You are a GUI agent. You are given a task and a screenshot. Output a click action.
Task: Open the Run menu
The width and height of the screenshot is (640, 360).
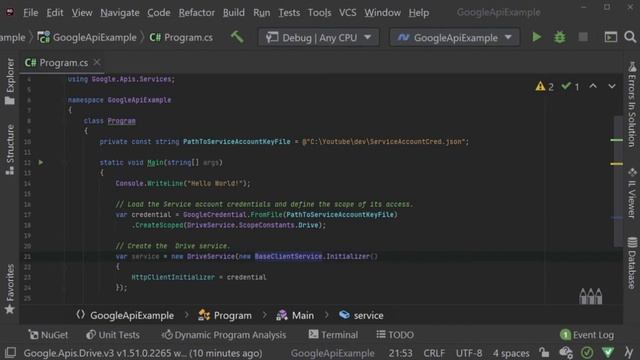(x=262, y=13)
